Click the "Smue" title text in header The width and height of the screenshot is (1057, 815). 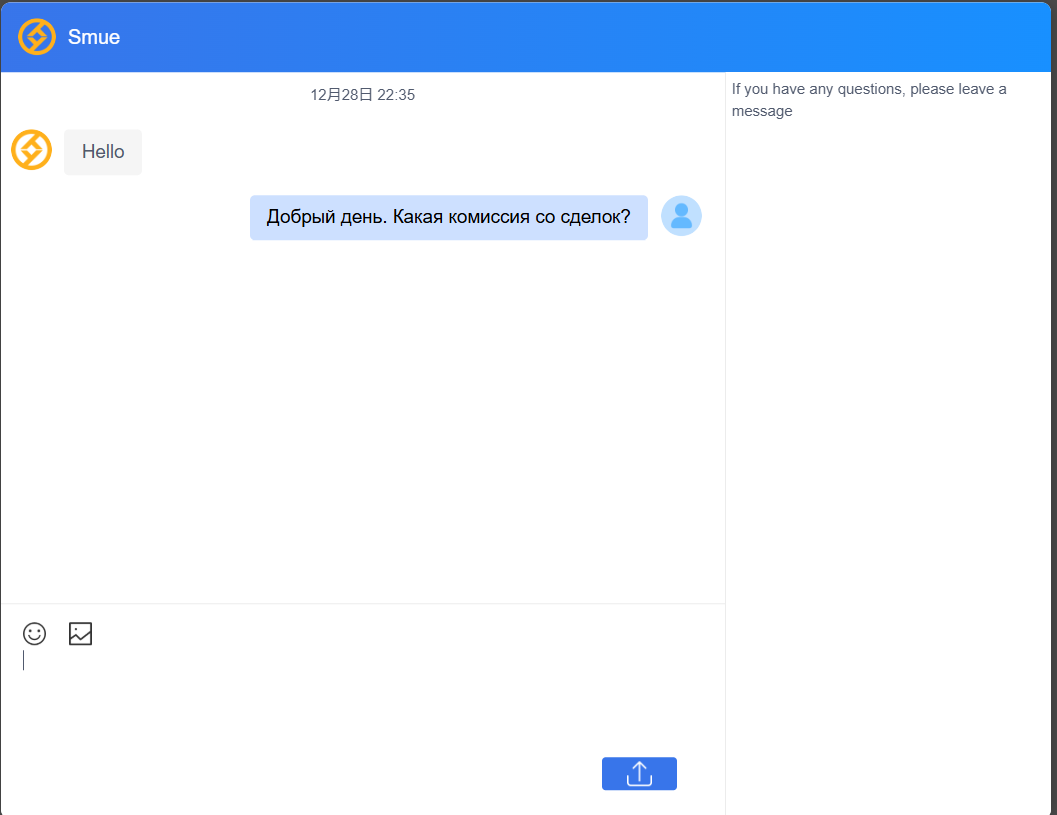click(94, 38)
